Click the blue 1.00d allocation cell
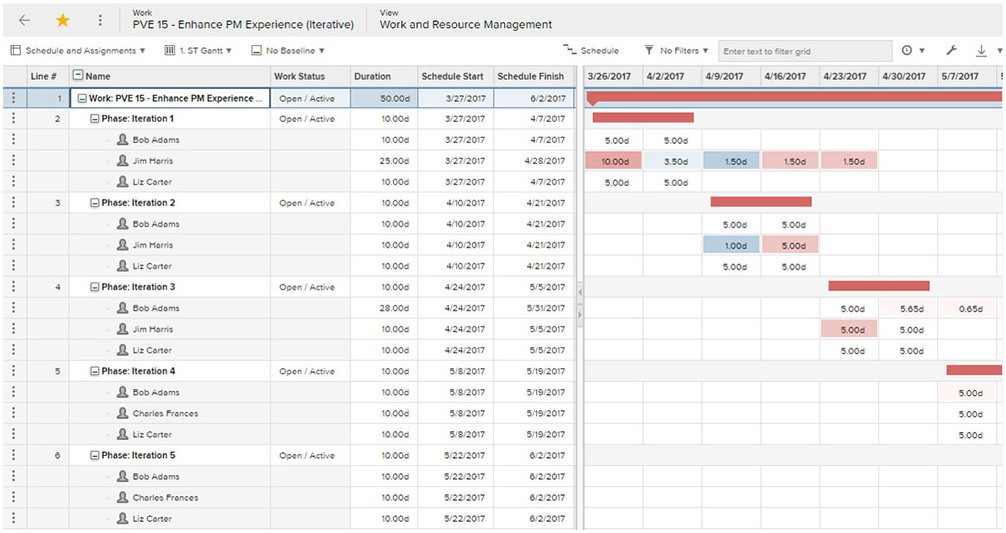This screenshot has height=533, width=1006. pos(731,245)
